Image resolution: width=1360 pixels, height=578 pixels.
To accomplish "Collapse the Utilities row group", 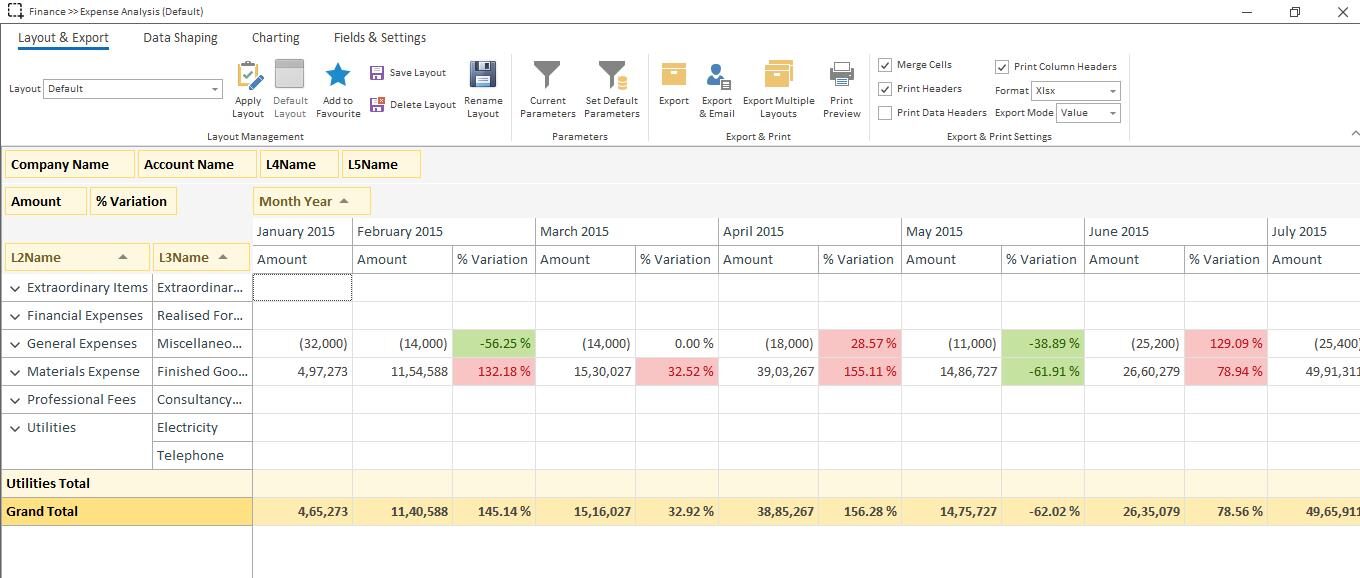I will 15,427.
